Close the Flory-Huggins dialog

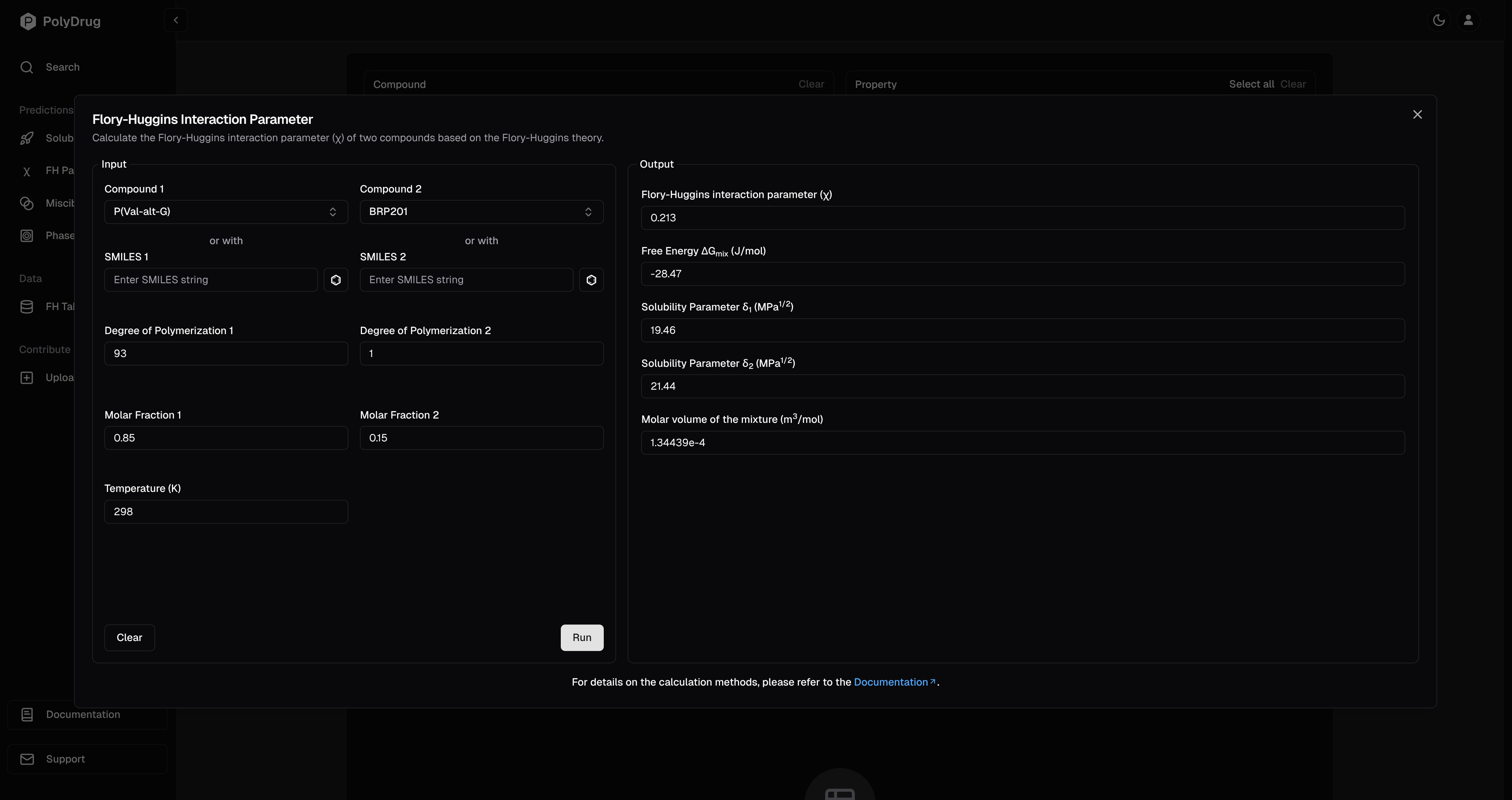(x=1417, y=114)
